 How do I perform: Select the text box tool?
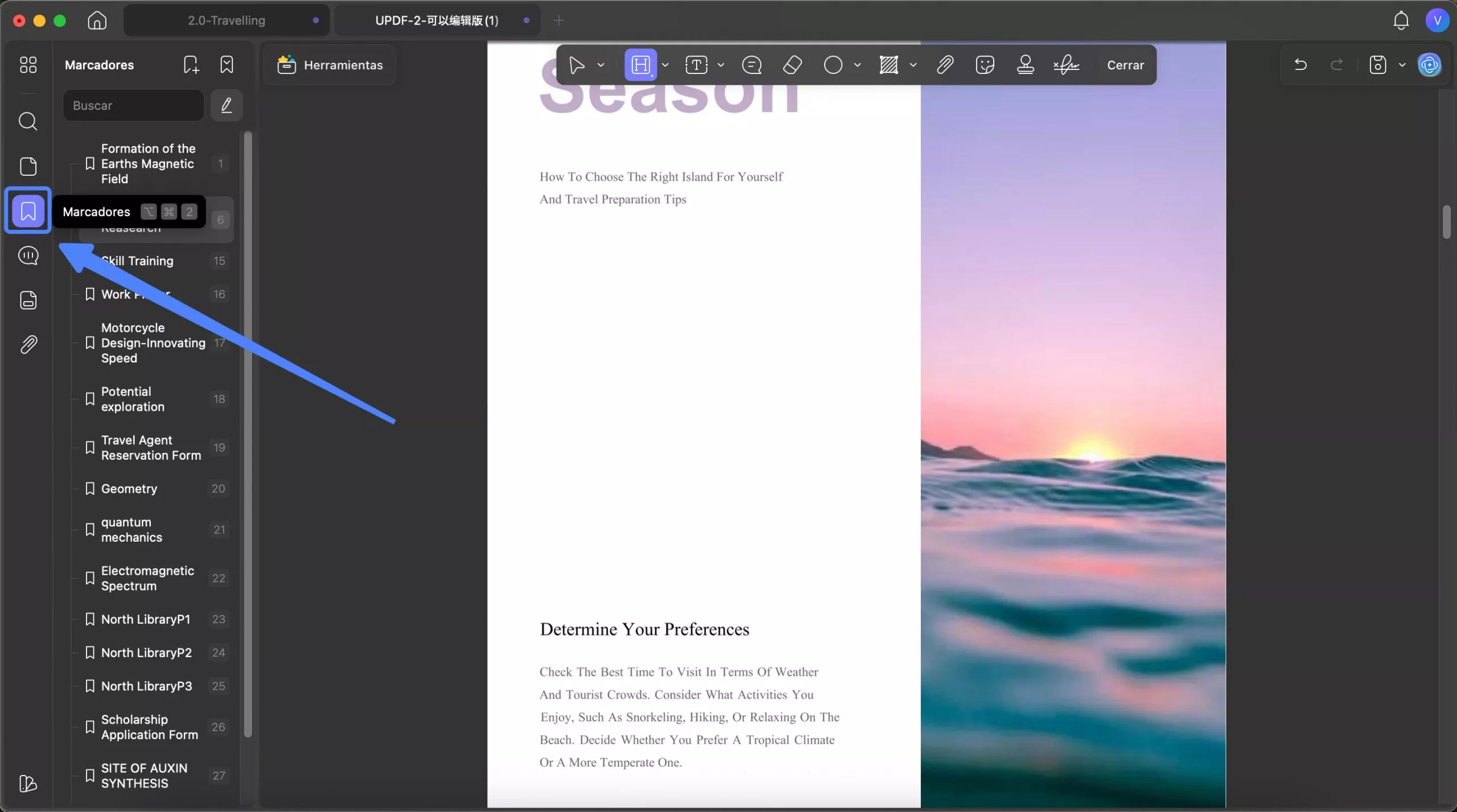[696, 65]
